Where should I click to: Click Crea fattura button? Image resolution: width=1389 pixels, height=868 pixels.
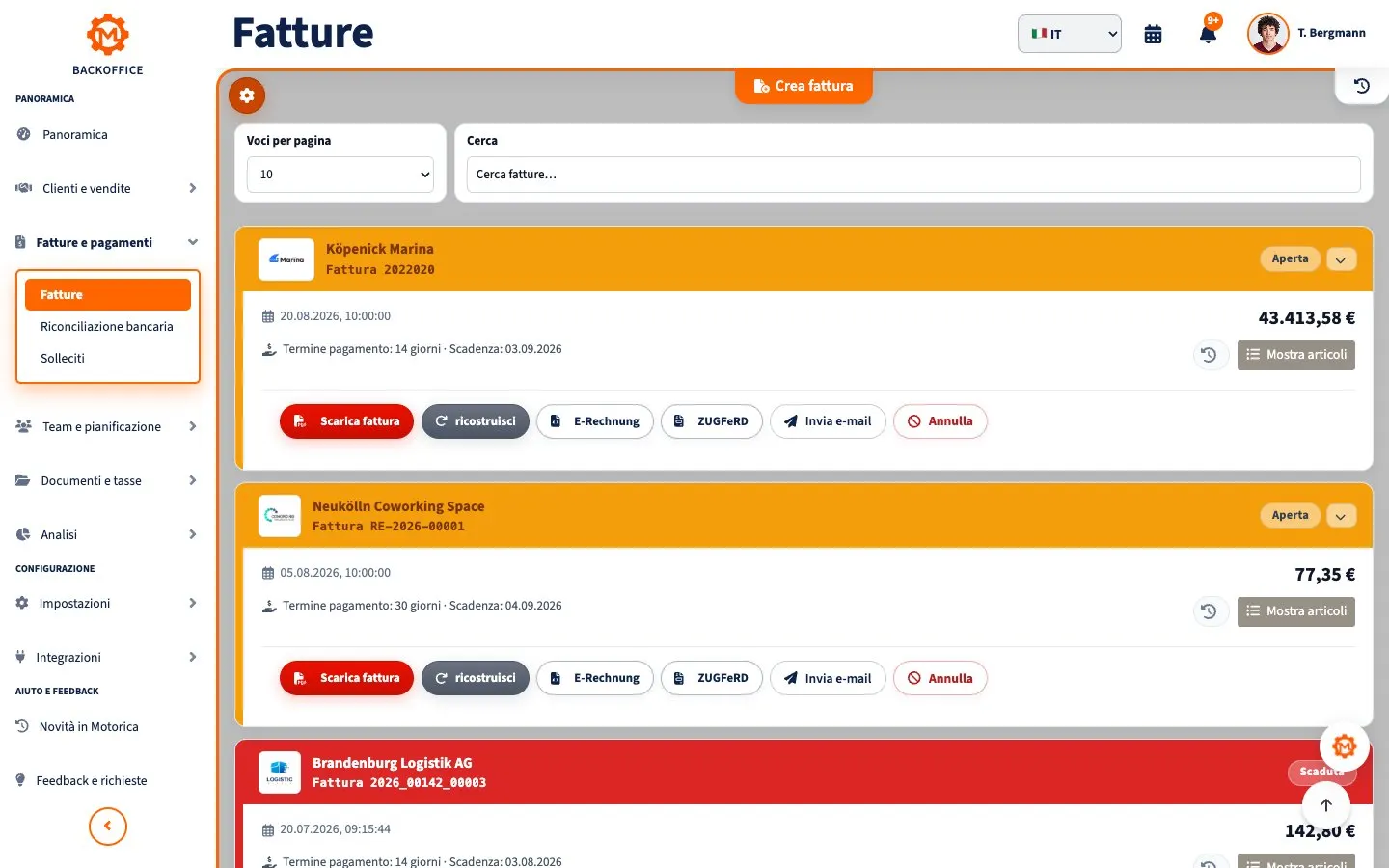click(x=803, y=86)
